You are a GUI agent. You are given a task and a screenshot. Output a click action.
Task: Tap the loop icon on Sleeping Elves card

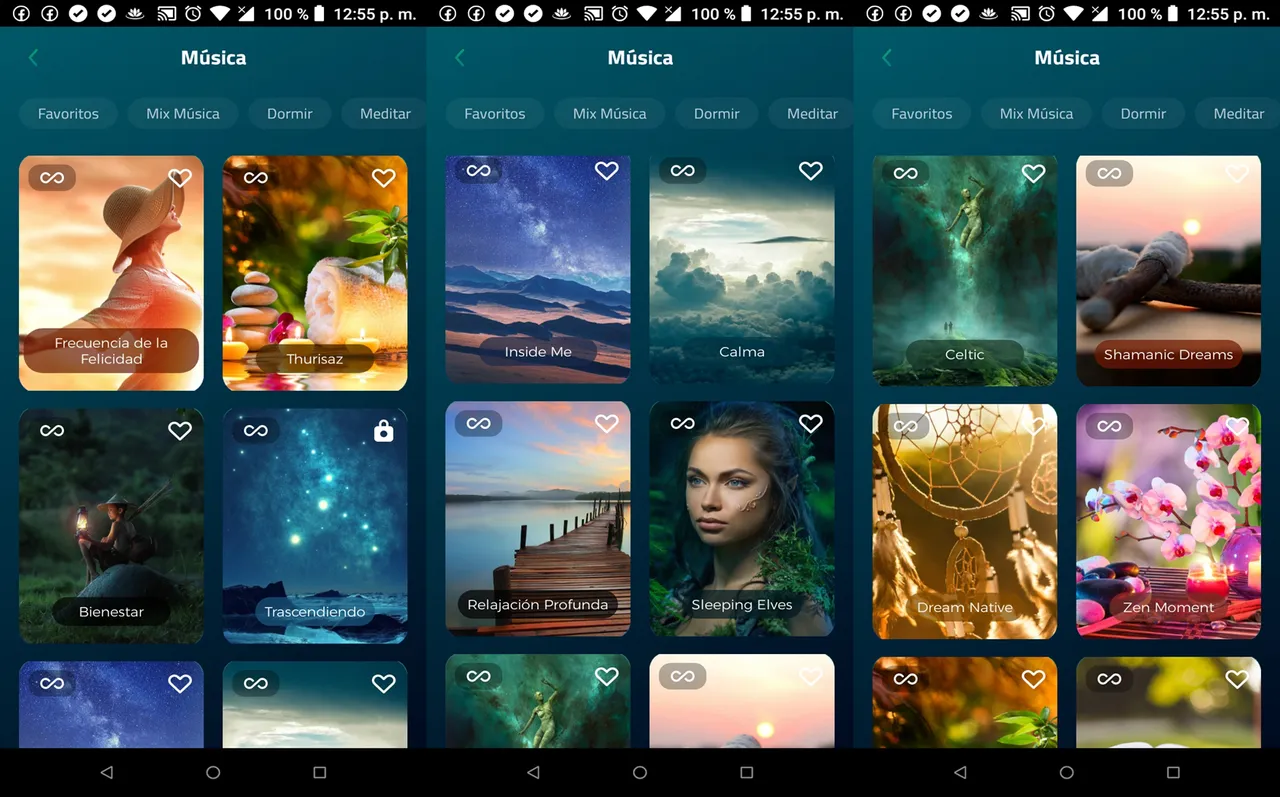click(x=683, y=424)
